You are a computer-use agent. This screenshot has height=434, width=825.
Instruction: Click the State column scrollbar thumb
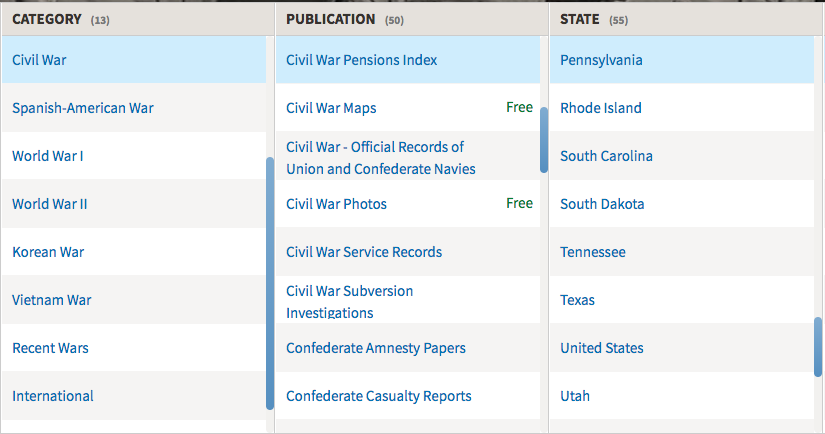[x=818, y=347]
